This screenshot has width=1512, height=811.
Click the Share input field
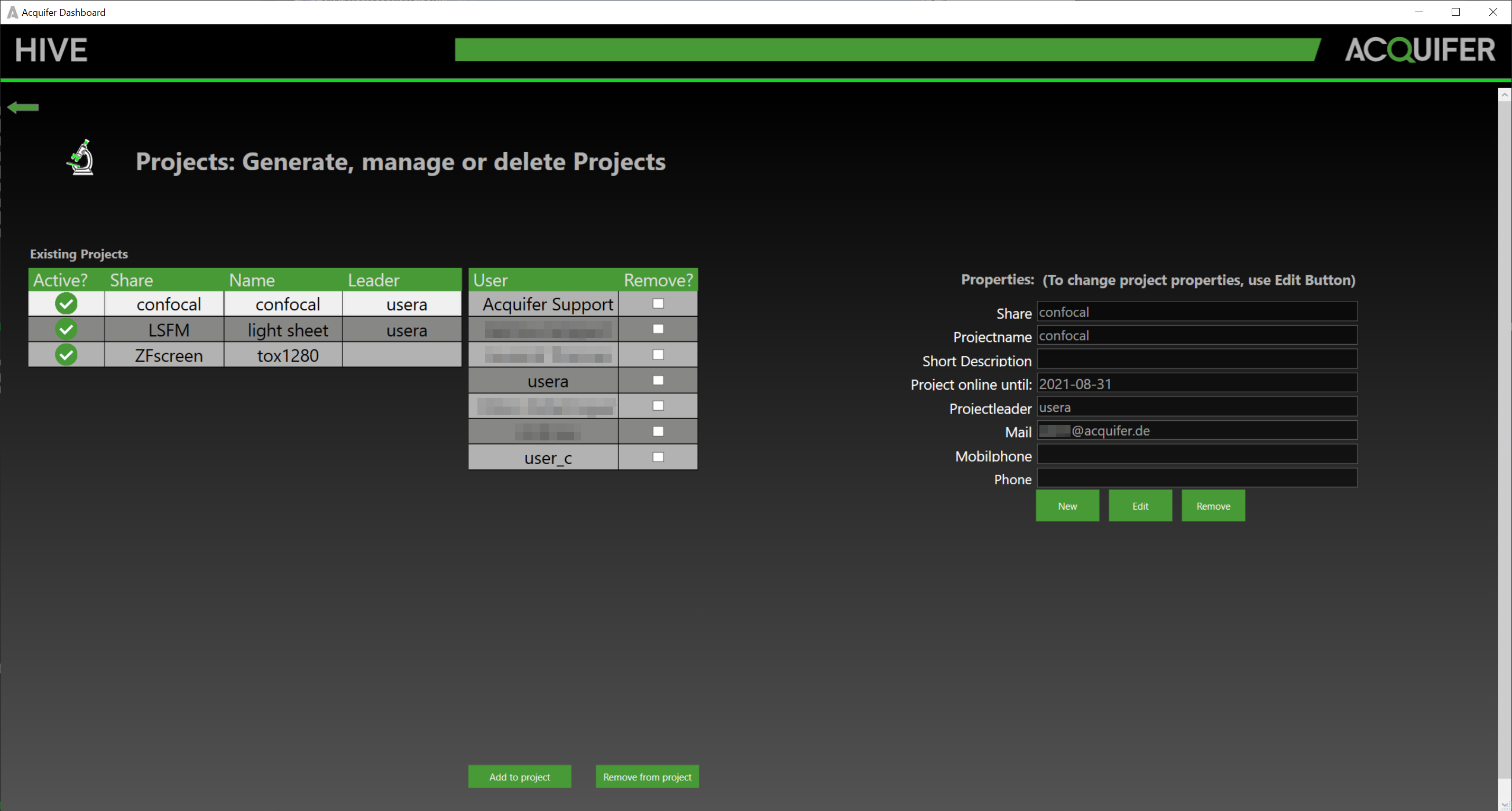[1197, 311]
